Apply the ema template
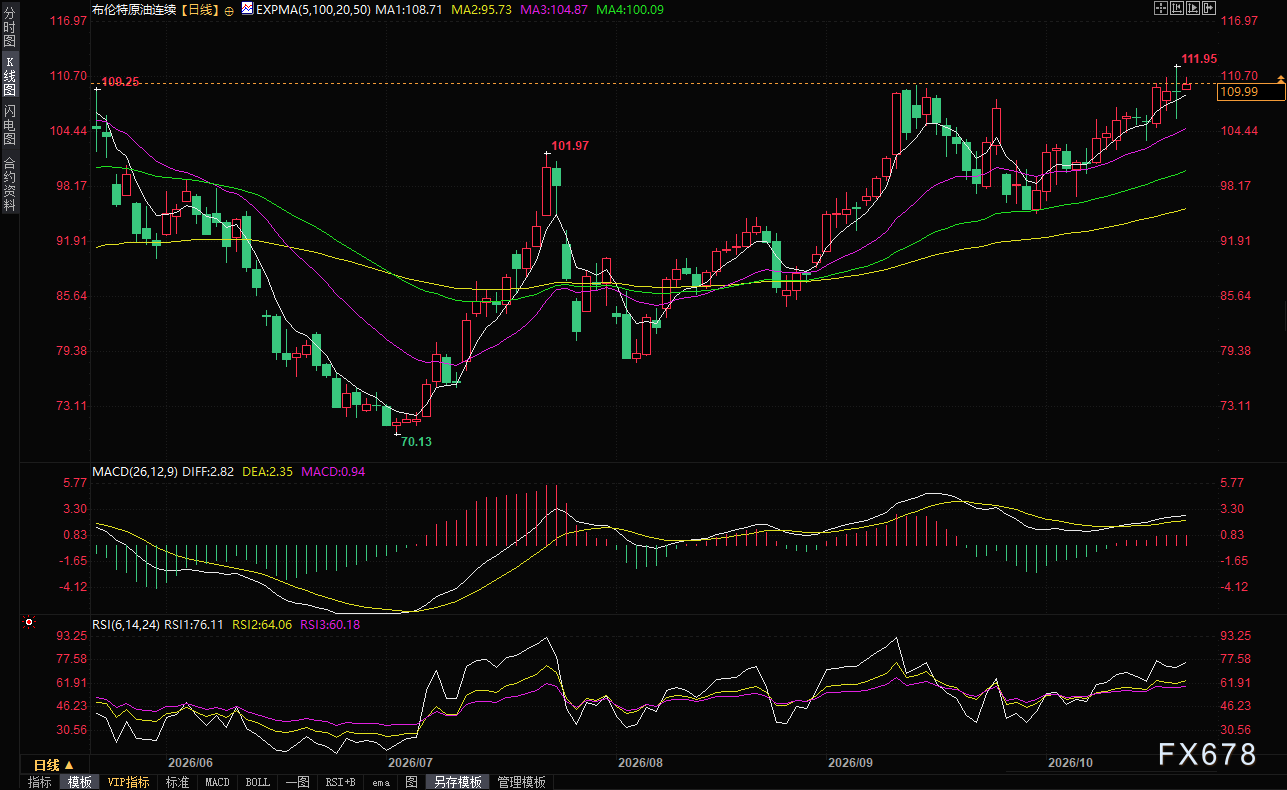Image resolution: width=1287 pixels, height=790 pixels. [381, 782]
